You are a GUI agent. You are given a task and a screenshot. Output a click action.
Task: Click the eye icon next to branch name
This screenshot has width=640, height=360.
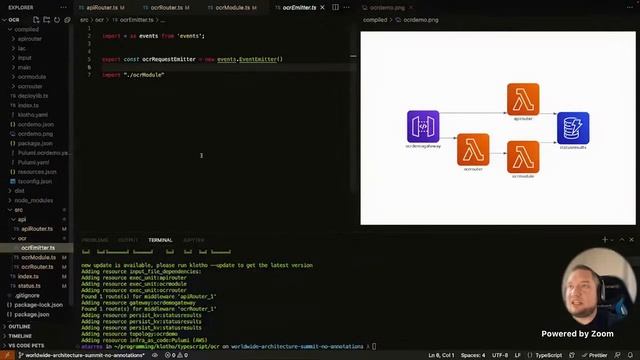[155, 355]
